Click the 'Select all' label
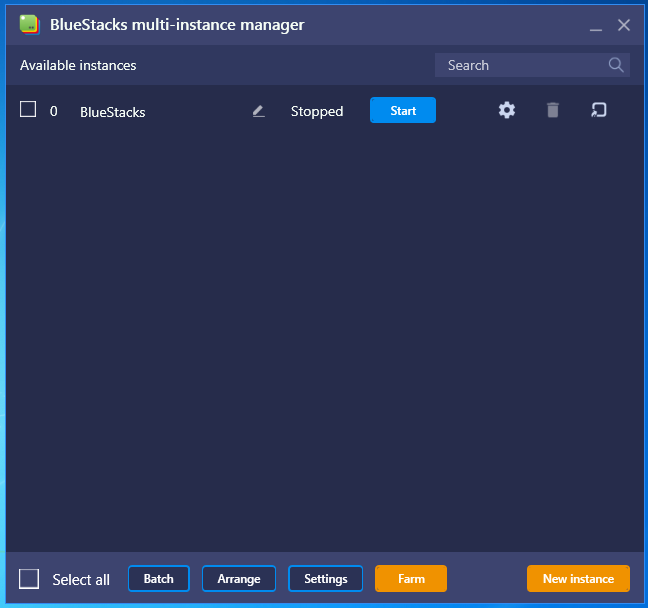The height and width of the screenshot is (608, 648). point(81,579)
